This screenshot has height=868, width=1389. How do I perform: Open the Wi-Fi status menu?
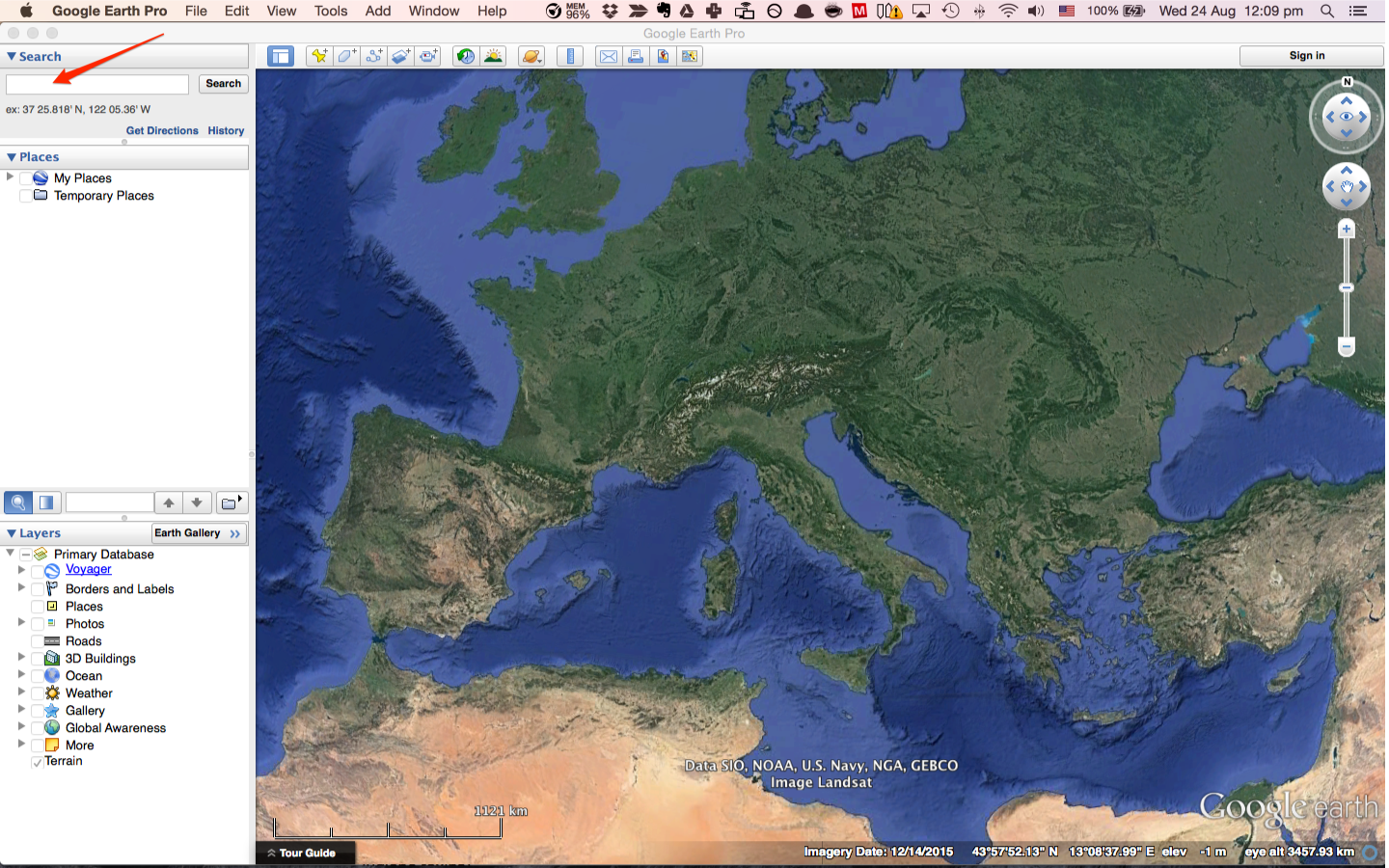pyautogui.click(x=1008, y=11)
